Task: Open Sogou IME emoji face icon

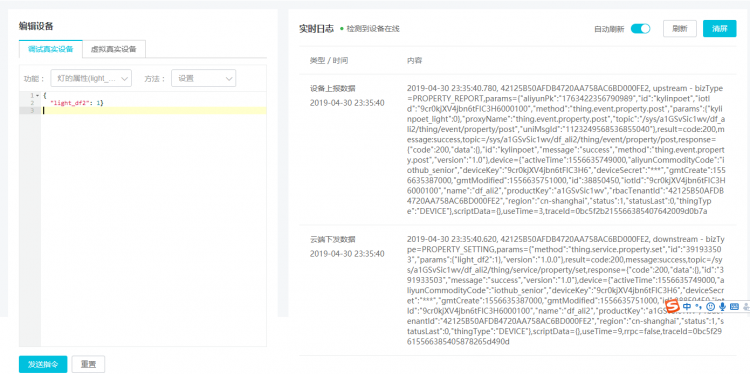Action: point(711,307)
